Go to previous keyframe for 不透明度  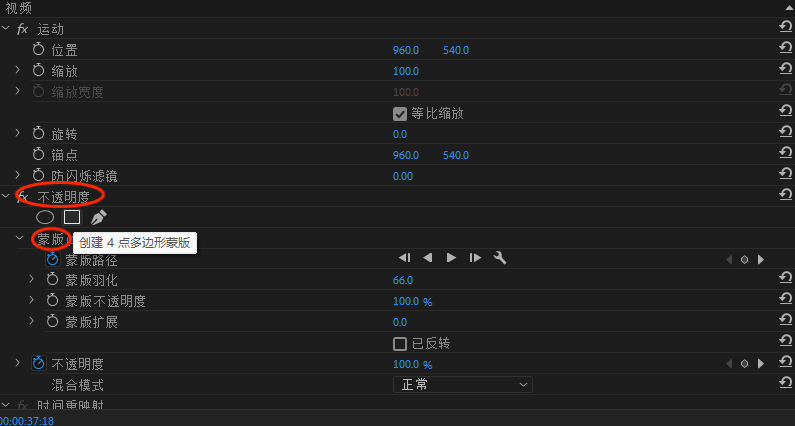(729, 364)
